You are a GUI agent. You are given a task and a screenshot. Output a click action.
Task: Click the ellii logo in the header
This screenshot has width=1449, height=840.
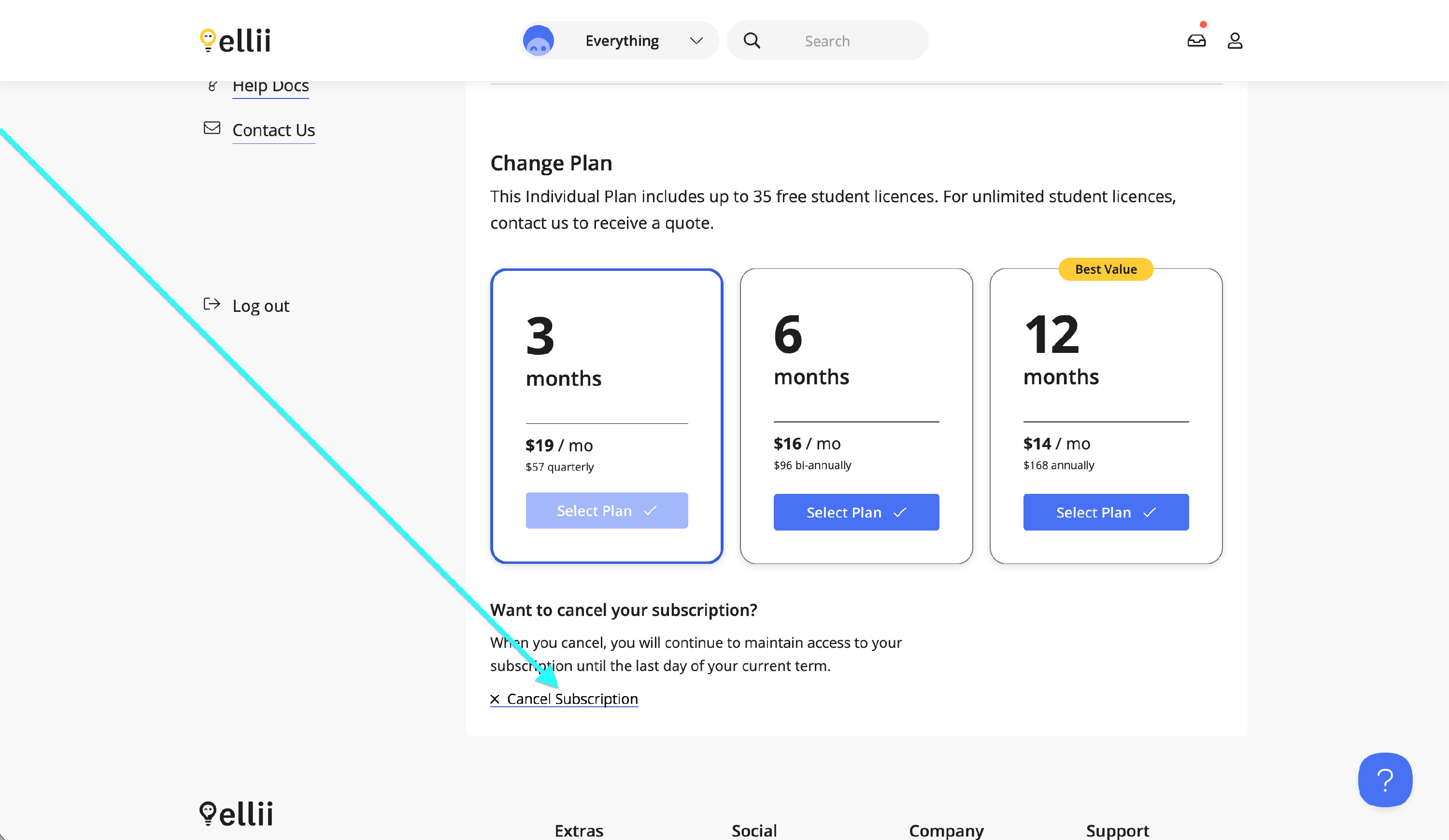[x=235, y=40]
